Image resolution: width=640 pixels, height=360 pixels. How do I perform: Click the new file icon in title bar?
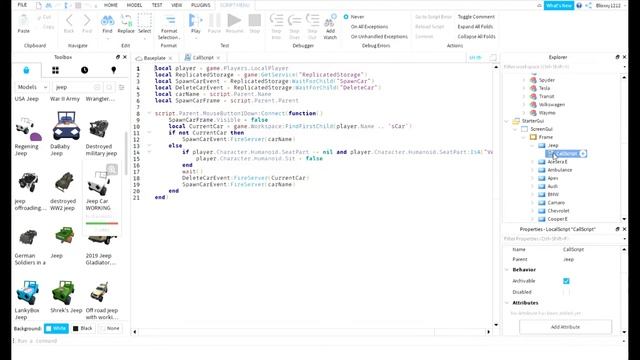[39, 5]
